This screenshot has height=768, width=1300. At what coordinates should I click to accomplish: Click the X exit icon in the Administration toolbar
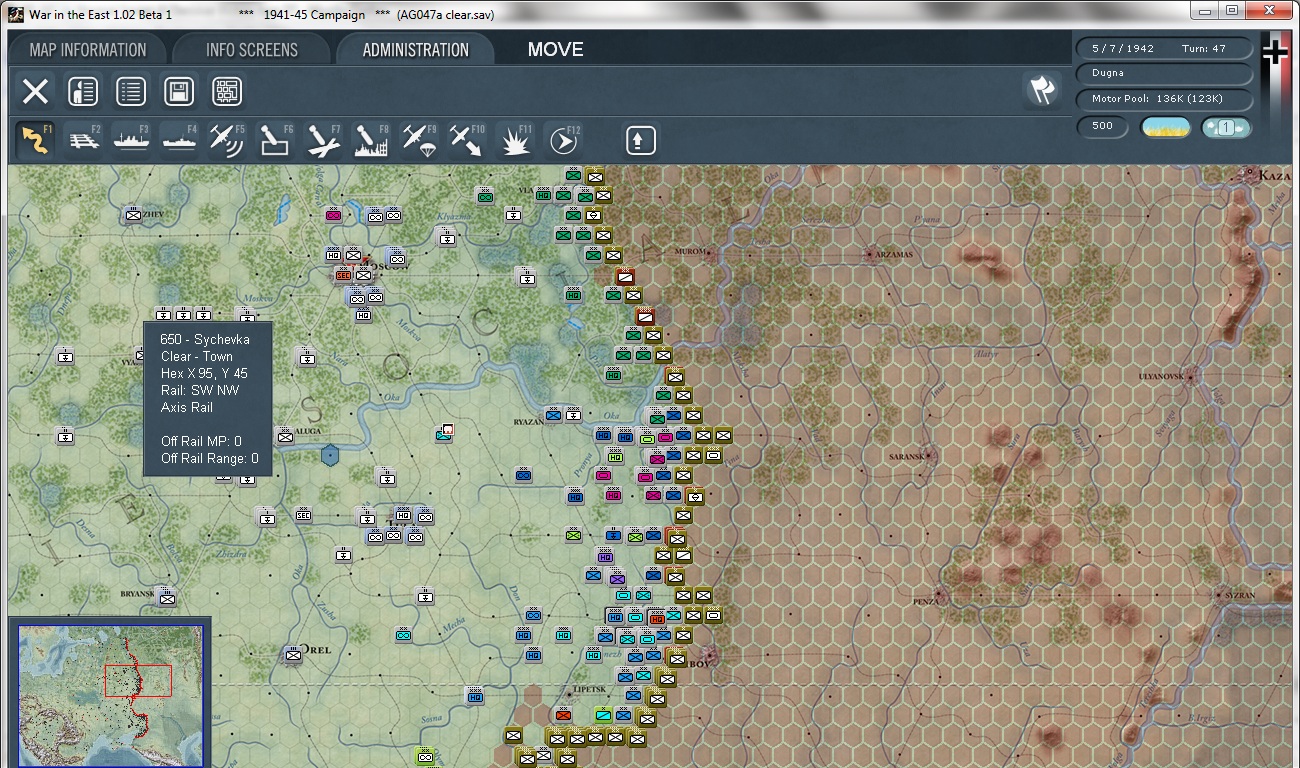35,92
